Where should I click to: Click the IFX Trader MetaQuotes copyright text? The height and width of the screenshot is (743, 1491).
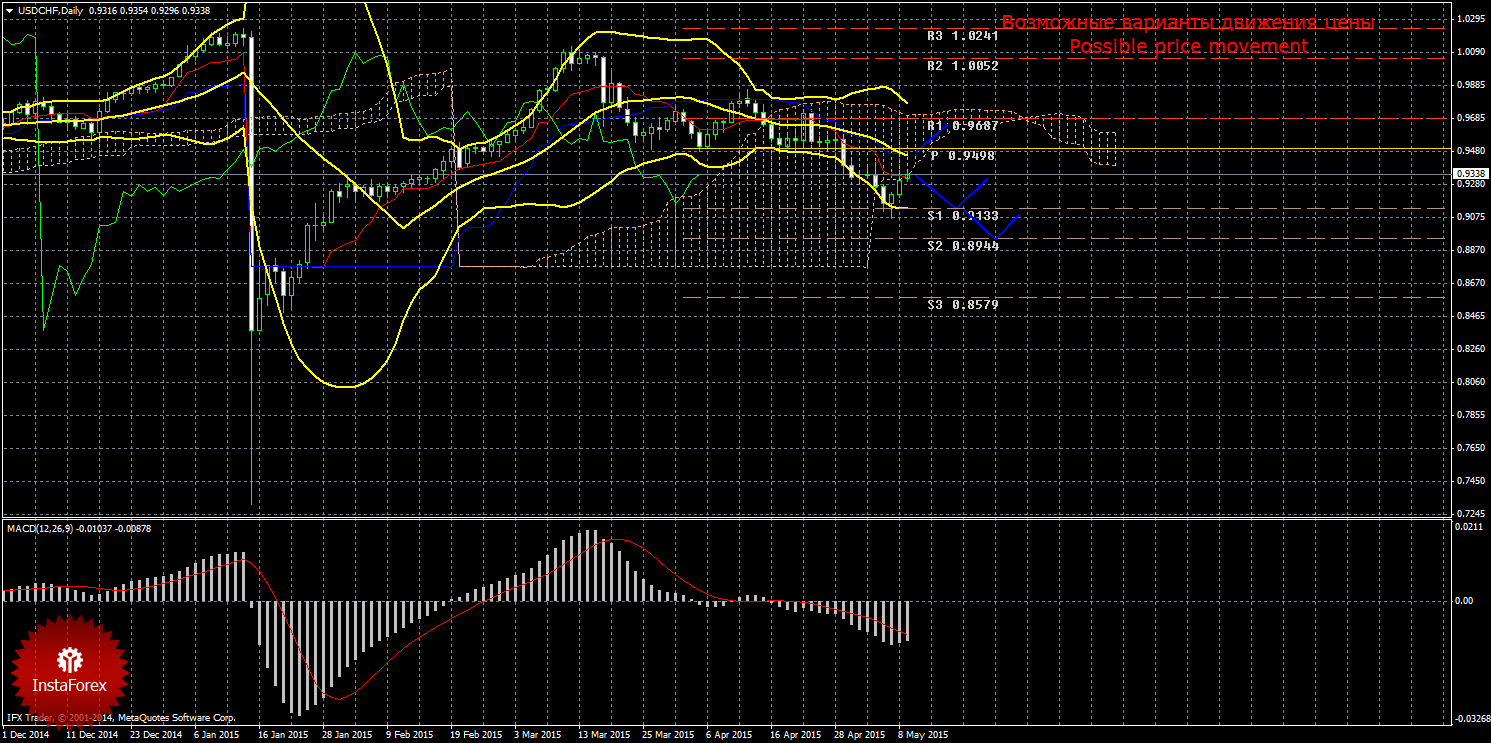pyautogui.click(x=120, y=717)
